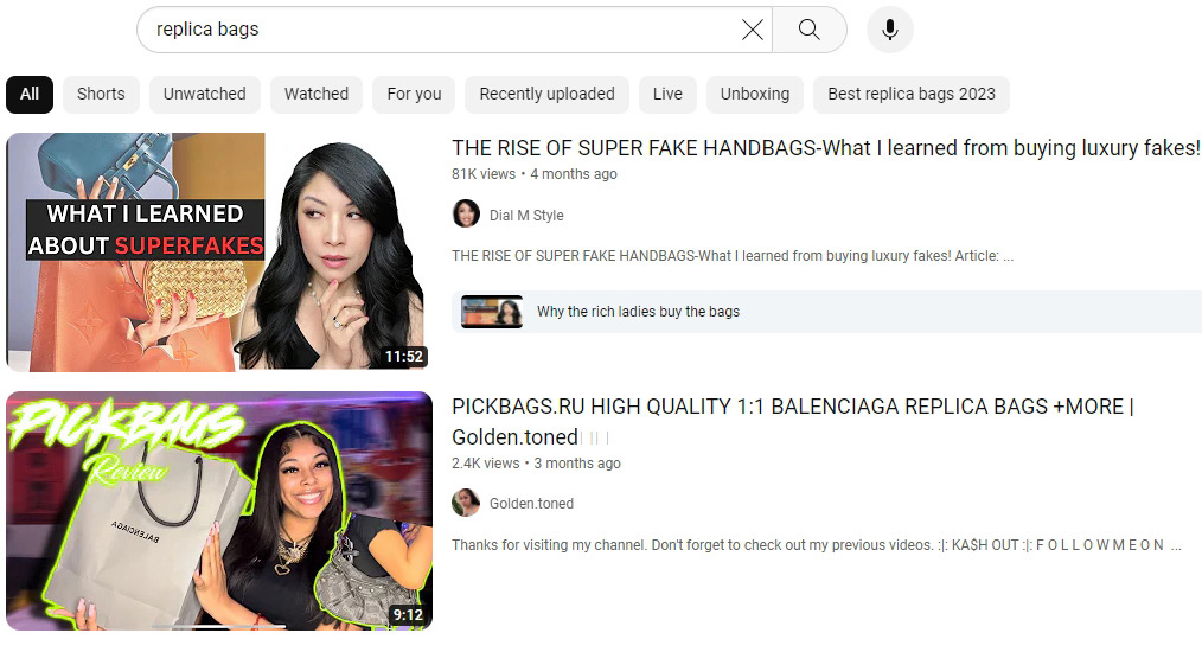Choose the For you filter chip
Image resolution: width=1202 pixels, height=652 pixels.
[x=414, y=94]
